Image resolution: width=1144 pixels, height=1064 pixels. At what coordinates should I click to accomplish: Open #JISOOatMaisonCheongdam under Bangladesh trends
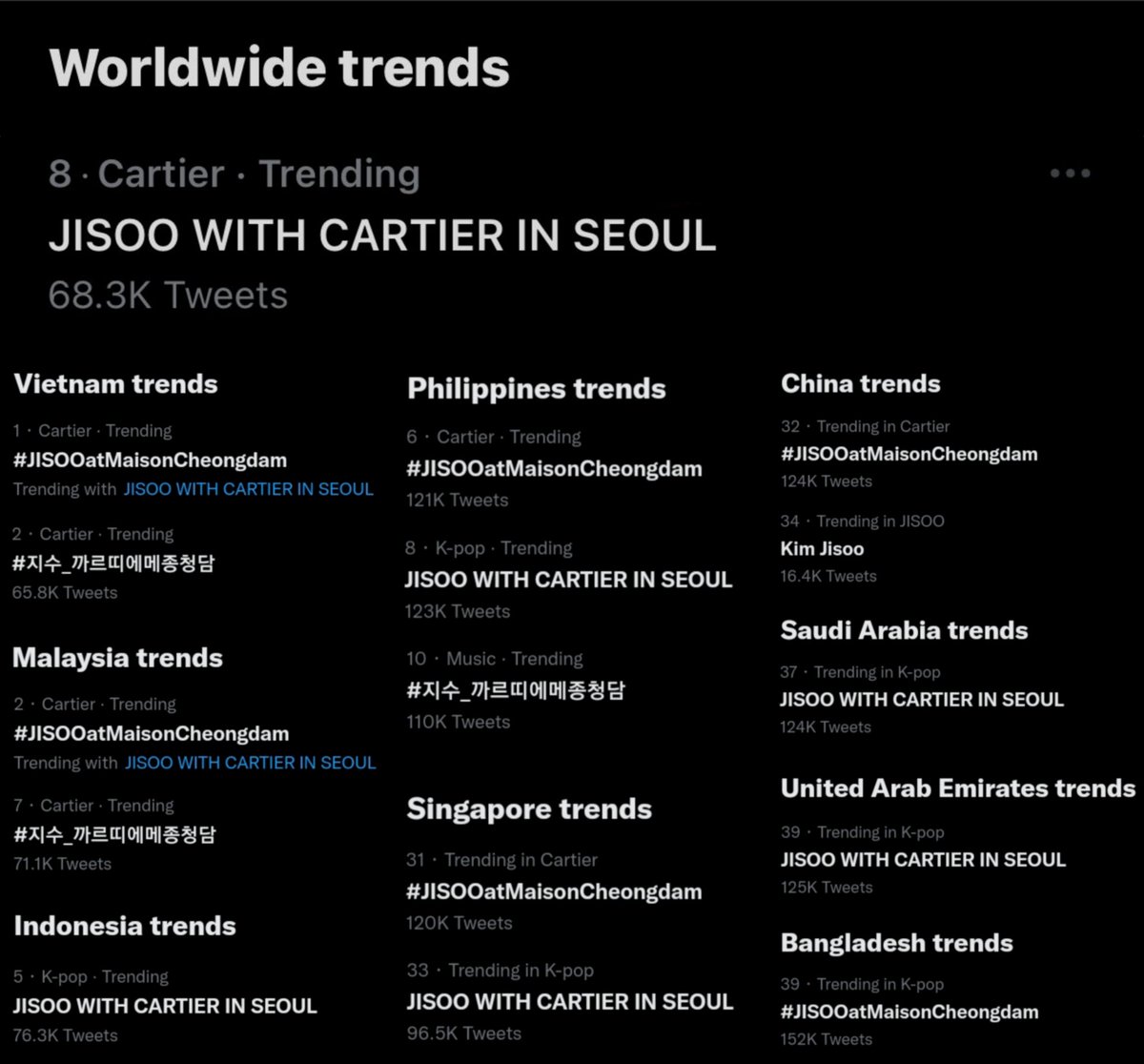tap(909, 1012)
